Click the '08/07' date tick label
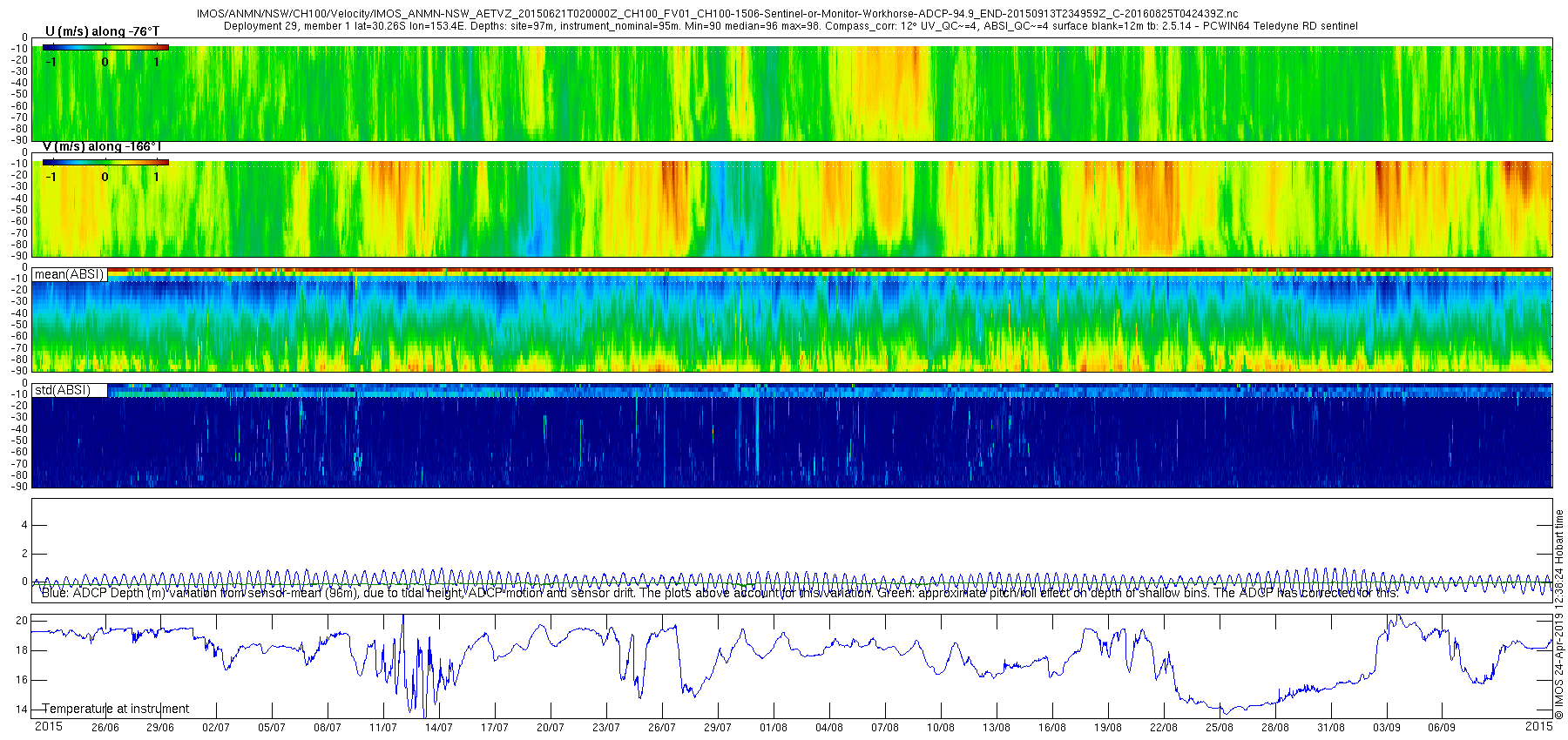This screenshot has width=1568, height=740. pos(328,728)
